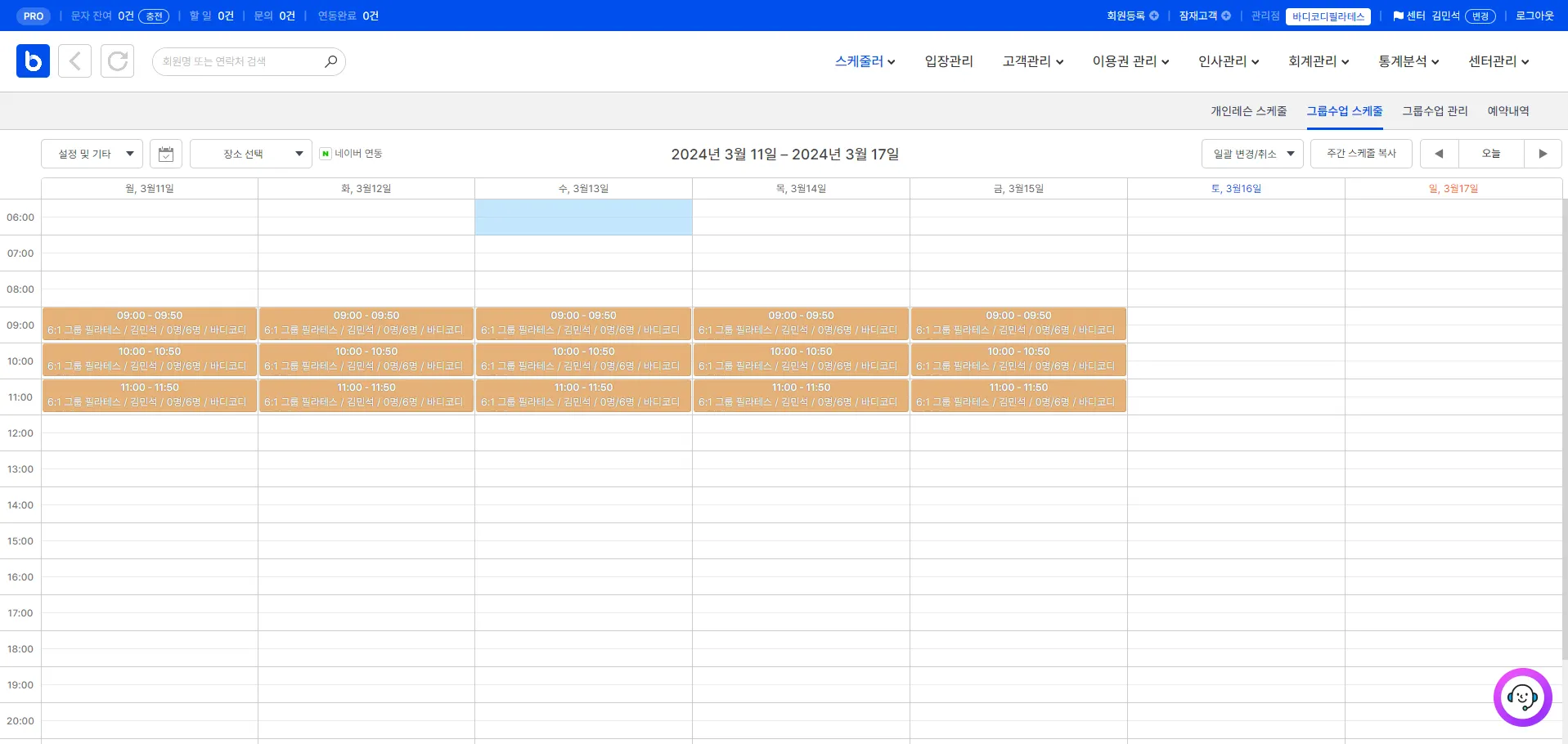Click the plus icon next to 잠재고객
The width and height of the screenshot is (1568, 744).
click(x=1226, y=16)
